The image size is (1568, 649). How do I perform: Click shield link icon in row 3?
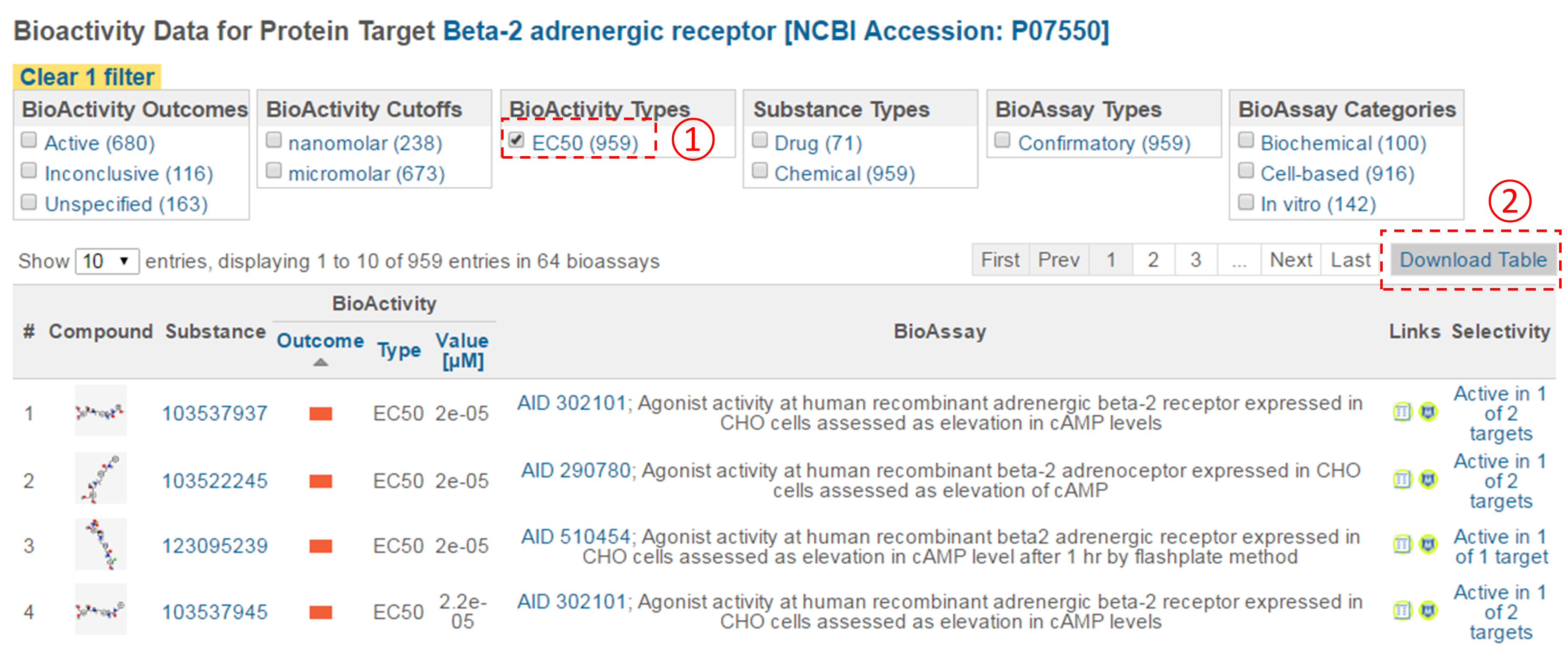tap(1428, 543)
